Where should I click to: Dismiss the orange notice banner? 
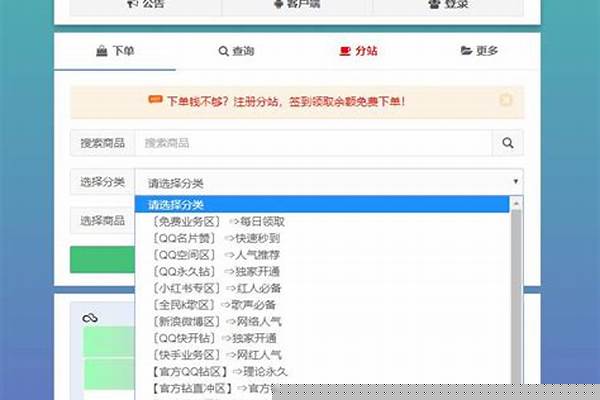tap(506, 100)
